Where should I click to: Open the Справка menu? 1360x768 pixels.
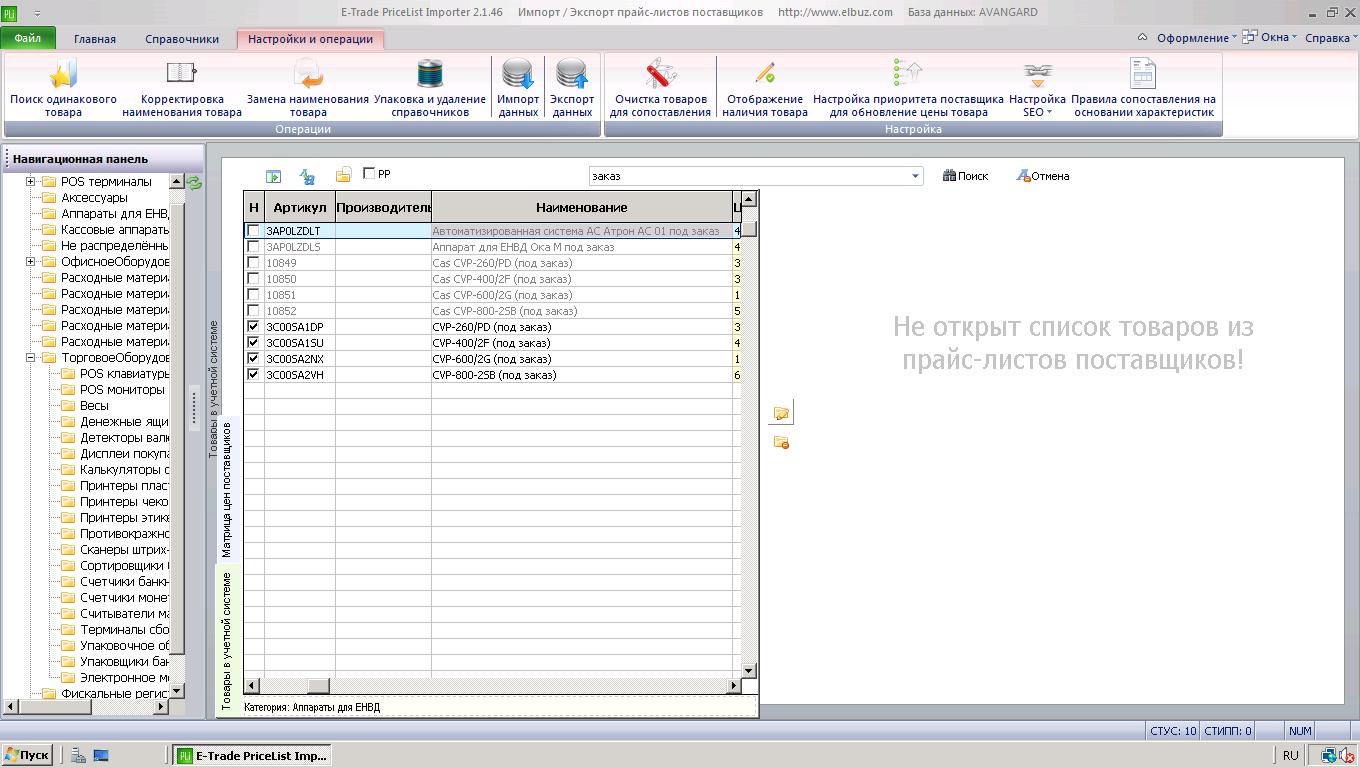tap(1331, 38)
